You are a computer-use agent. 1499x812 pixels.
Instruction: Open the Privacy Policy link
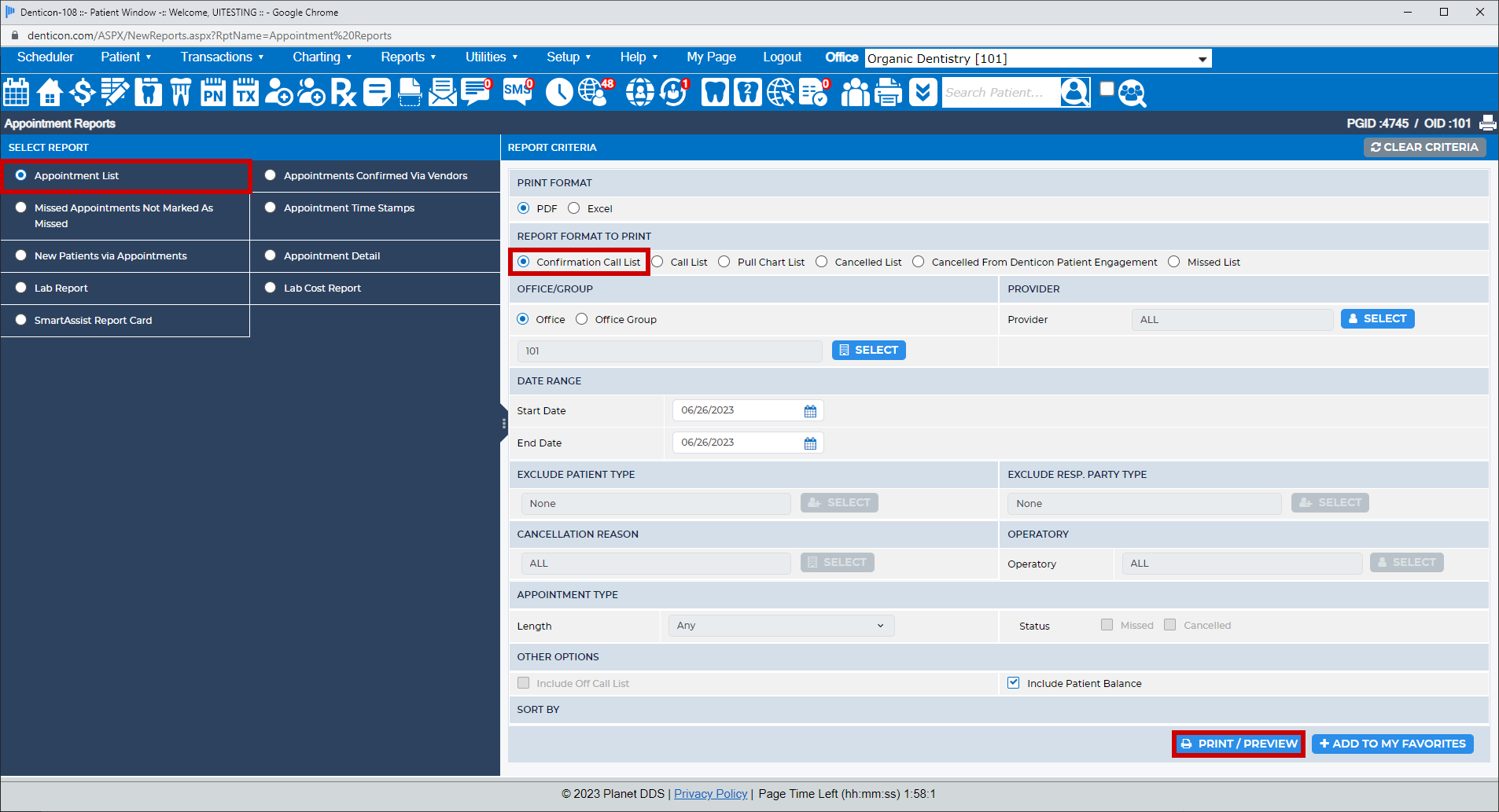coord(710,794)
